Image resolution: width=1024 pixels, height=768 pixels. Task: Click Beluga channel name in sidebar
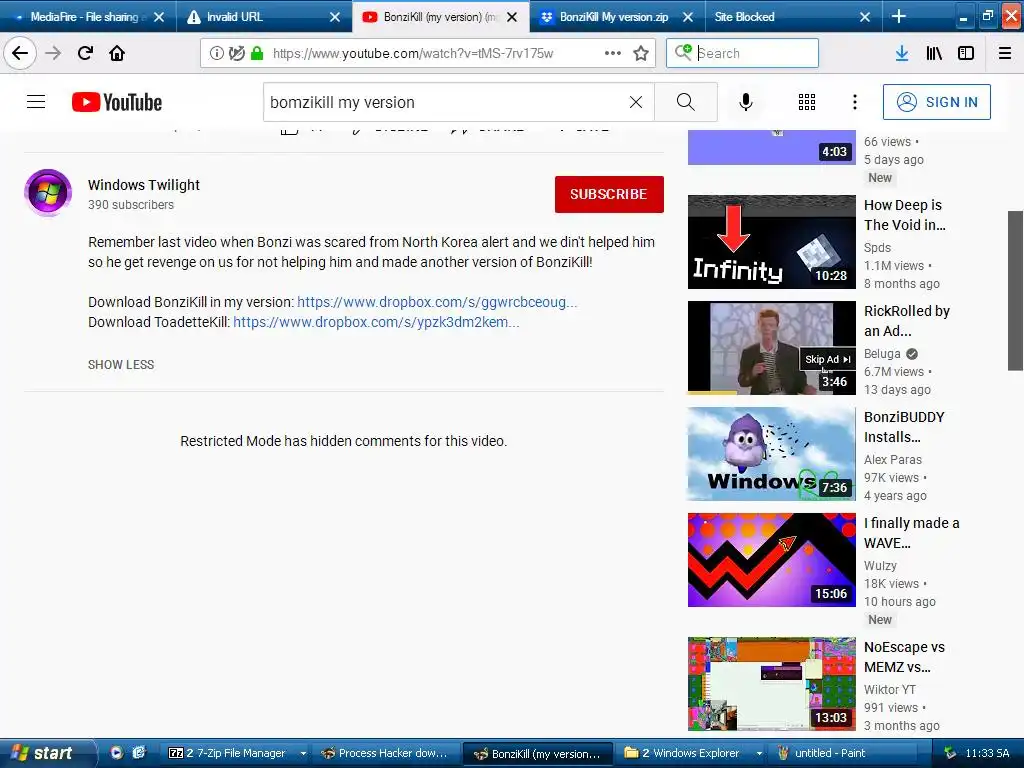point(882,353)
